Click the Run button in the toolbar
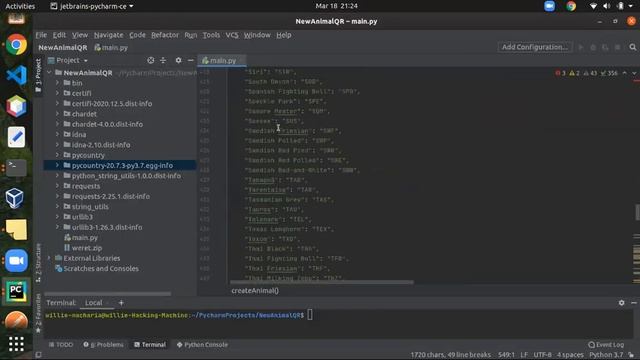The height and width of the screenshot is (360, 640). [581, 47]
